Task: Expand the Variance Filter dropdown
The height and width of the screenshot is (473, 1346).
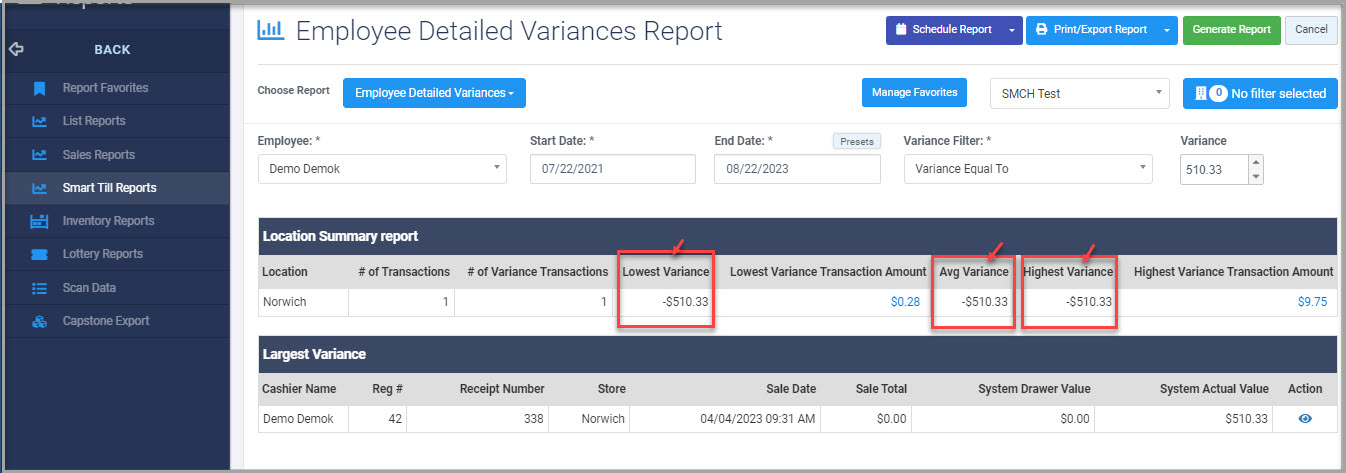Action: [1027, 169]
